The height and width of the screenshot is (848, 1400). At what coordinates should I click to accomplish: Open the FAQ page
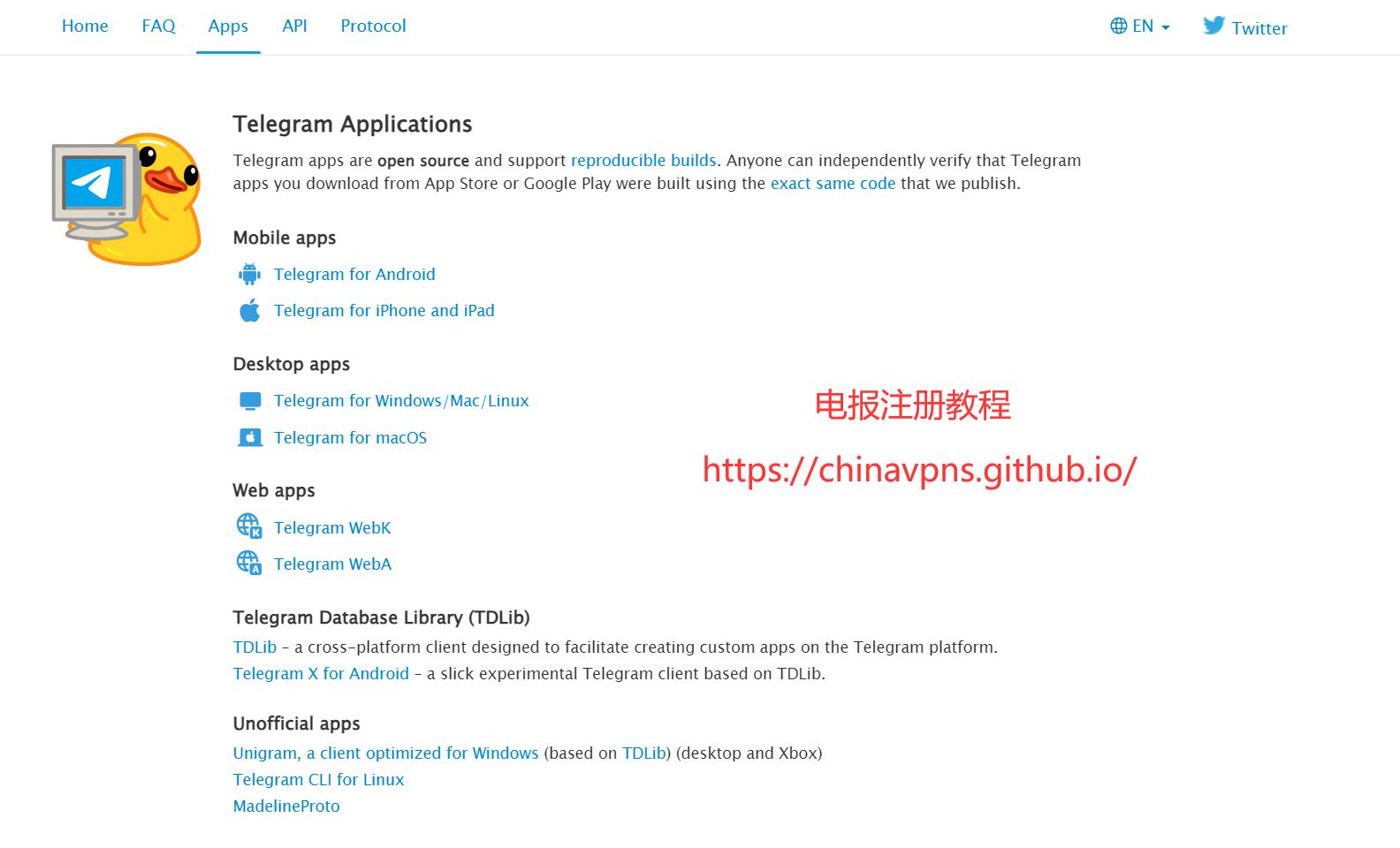click(158, 26)
